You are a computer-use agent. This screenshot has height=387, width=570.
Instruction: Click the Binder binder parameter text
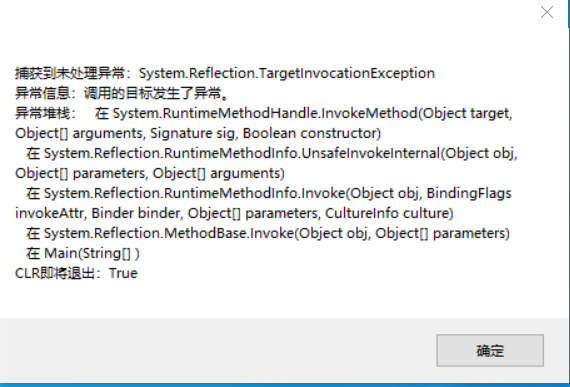137,213
